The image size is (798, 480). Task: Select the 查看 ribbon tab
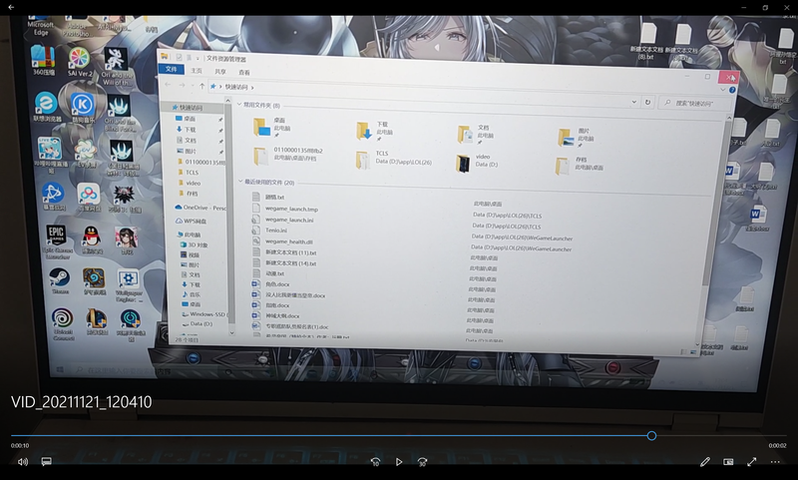pos(244,72)
